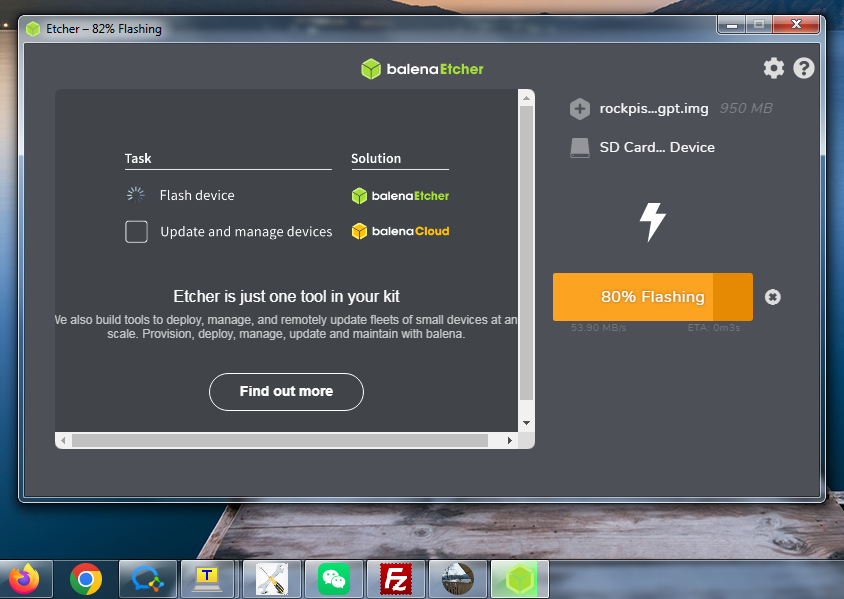
Task: Click the Flash device spinner icon
Action: (136, 195)
